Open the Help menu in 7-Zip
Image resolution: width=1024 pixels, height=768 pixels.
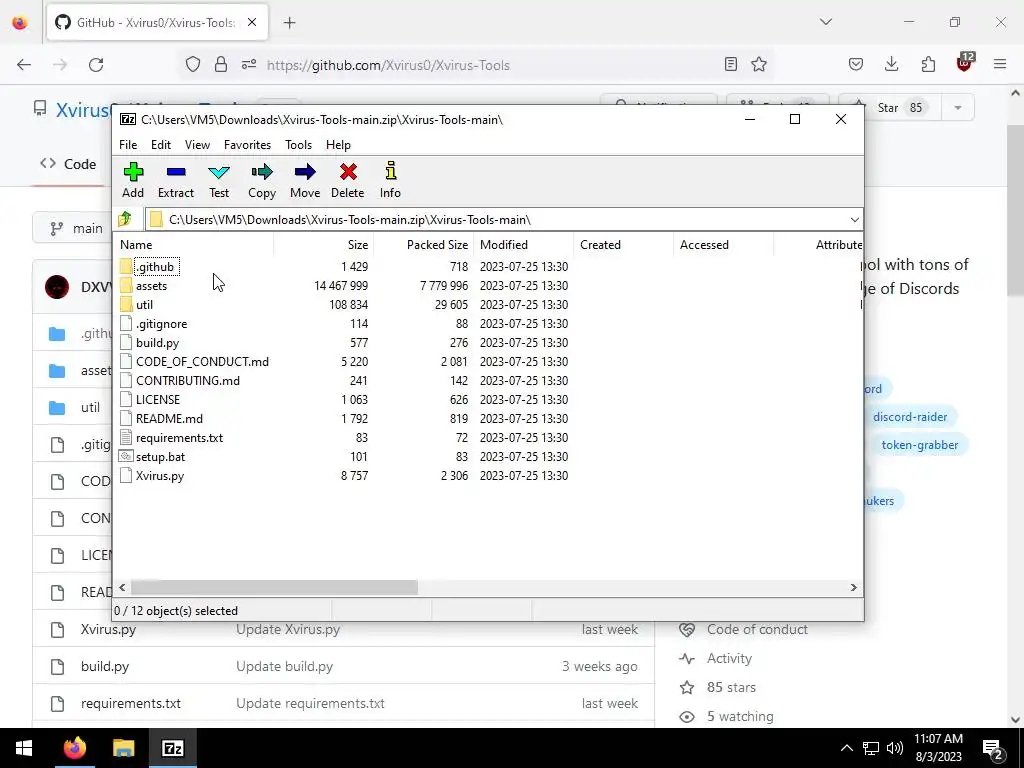[x=338, y=145]
